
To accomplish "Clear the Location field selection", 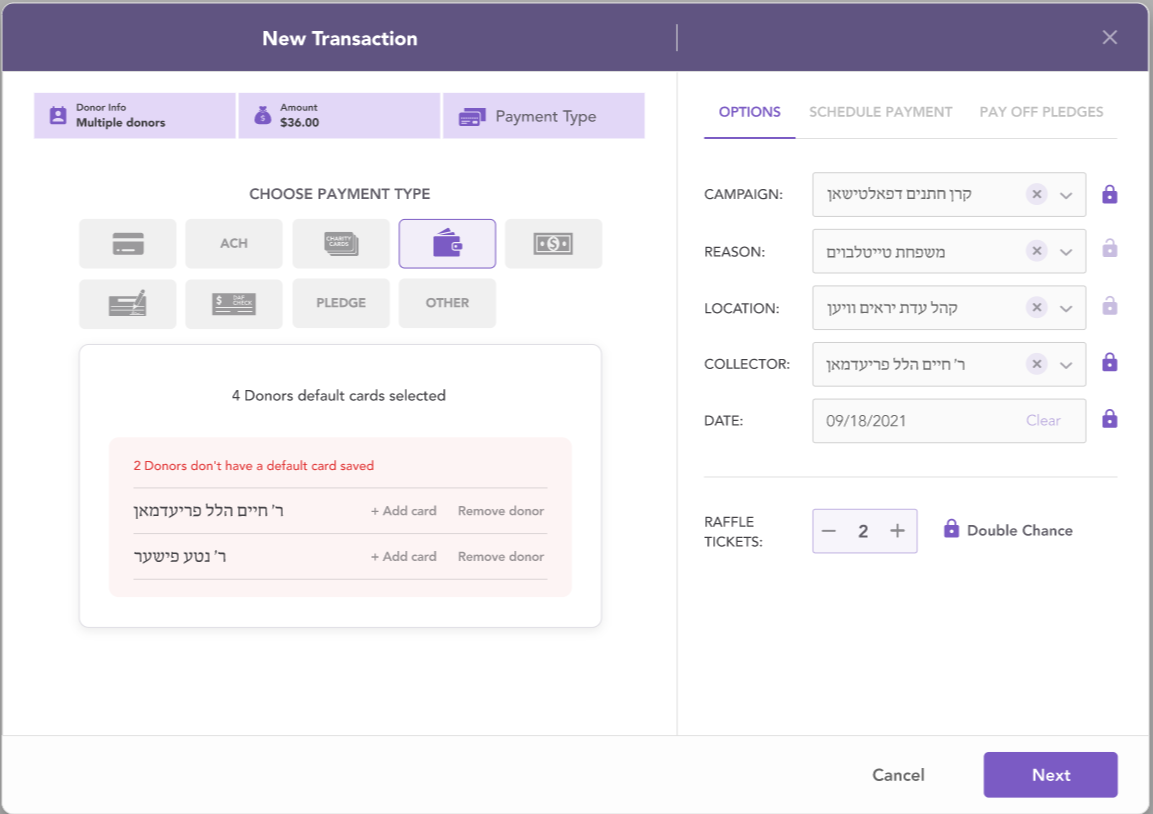I will 1037,307.
